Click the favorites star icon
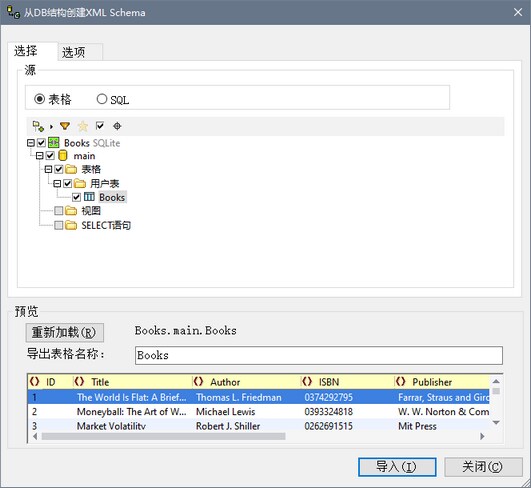The width and height of the screenshot is (531, 488). click(x=83, y=126)
